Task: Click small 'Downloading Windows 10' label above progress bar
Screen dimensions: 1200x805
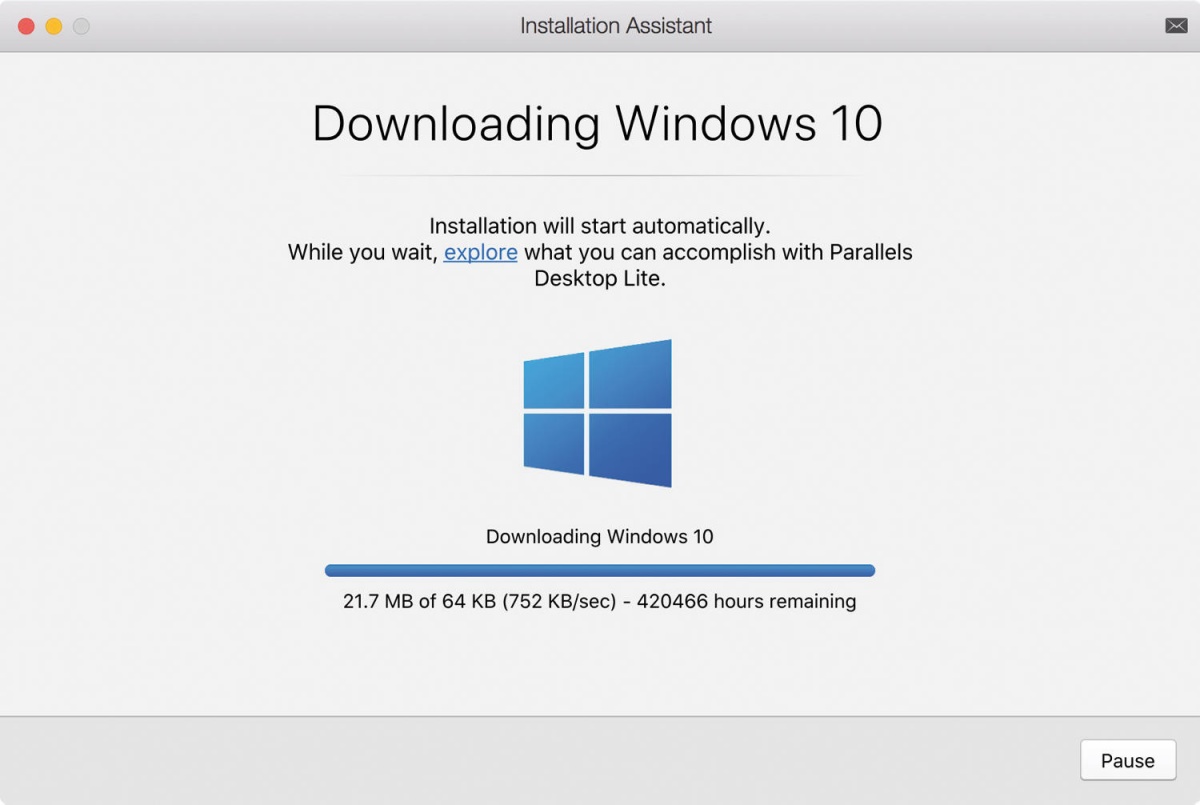Action: pos(600,537)
